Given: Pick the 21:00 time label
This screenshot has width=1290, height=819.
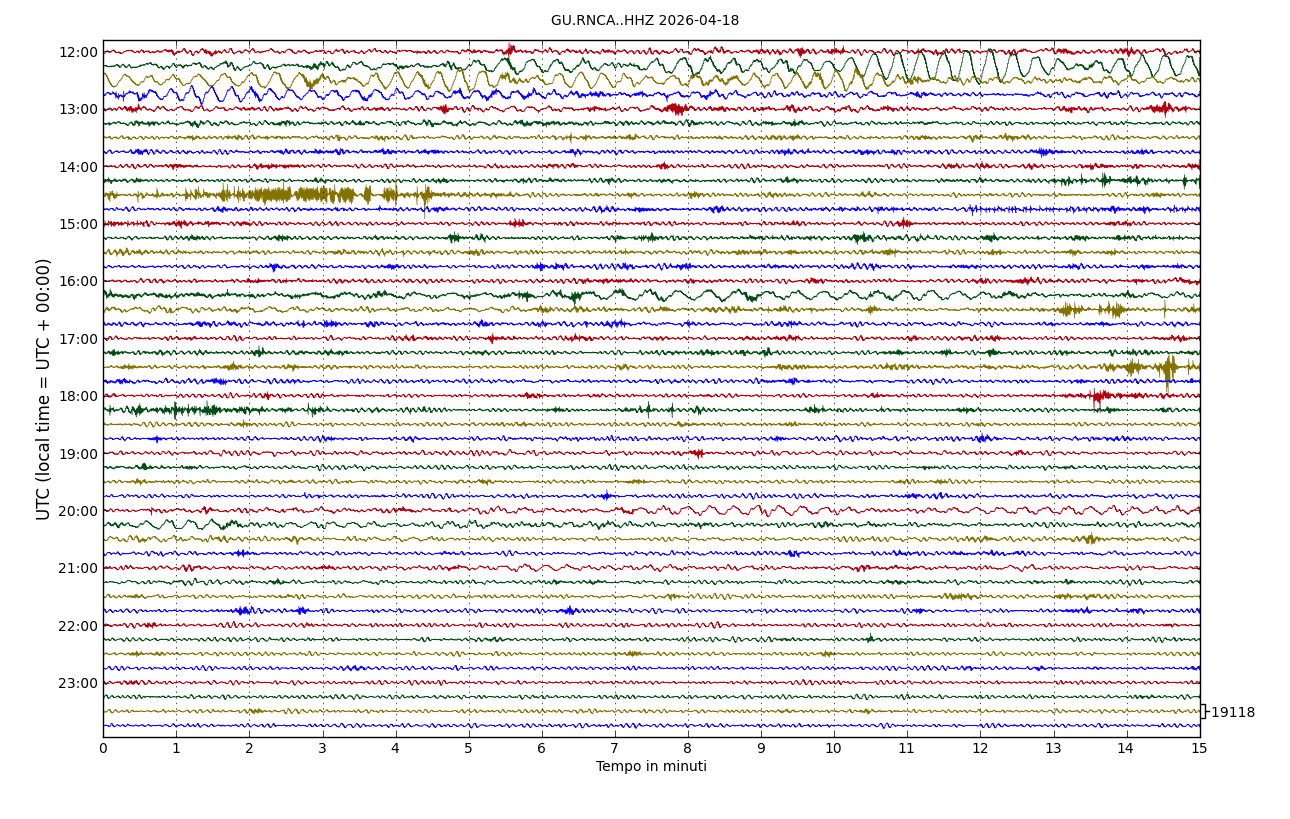Looking at the screenshot, I should (x=78, y=568).
